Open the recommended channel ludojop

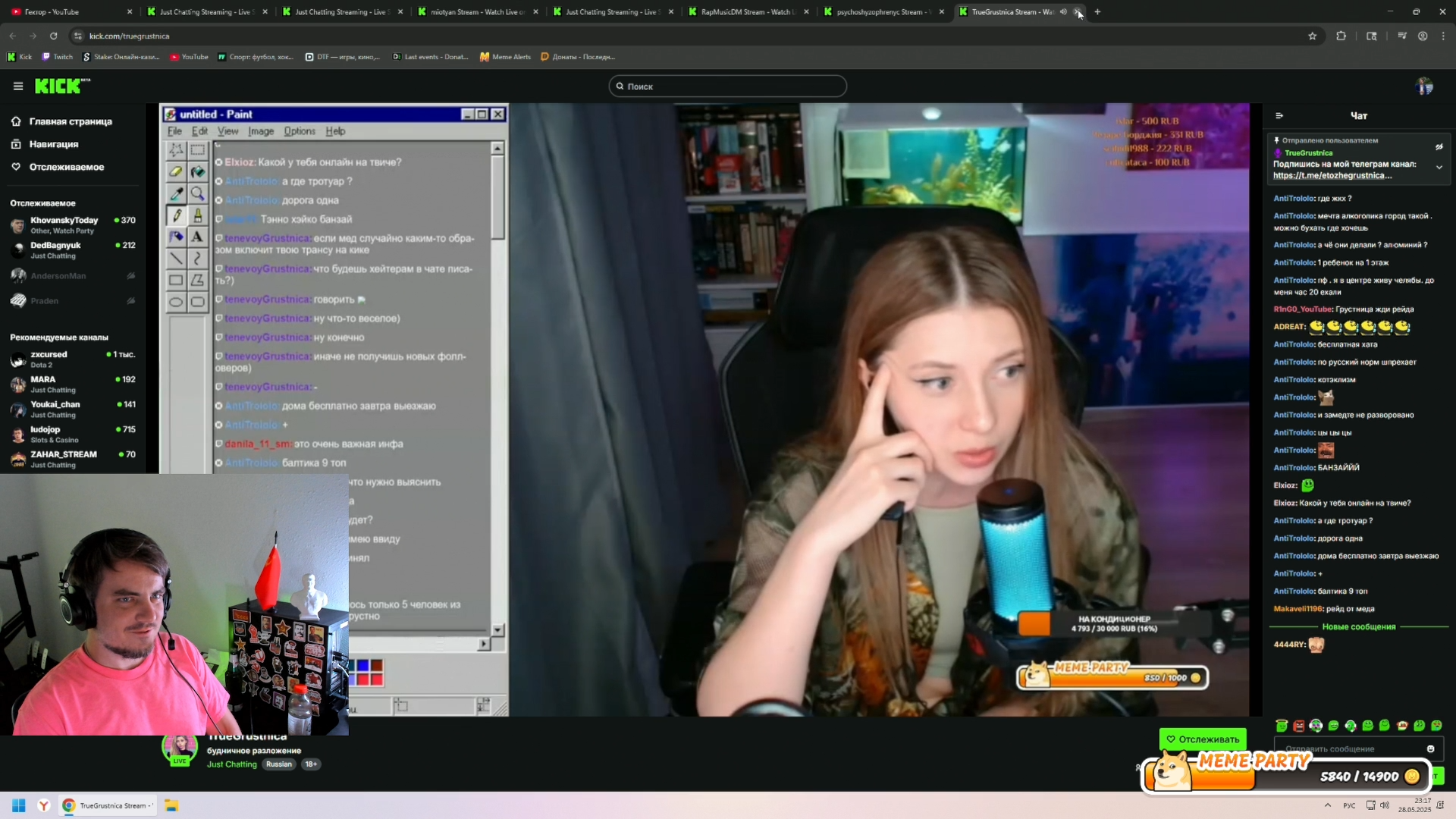73,435
